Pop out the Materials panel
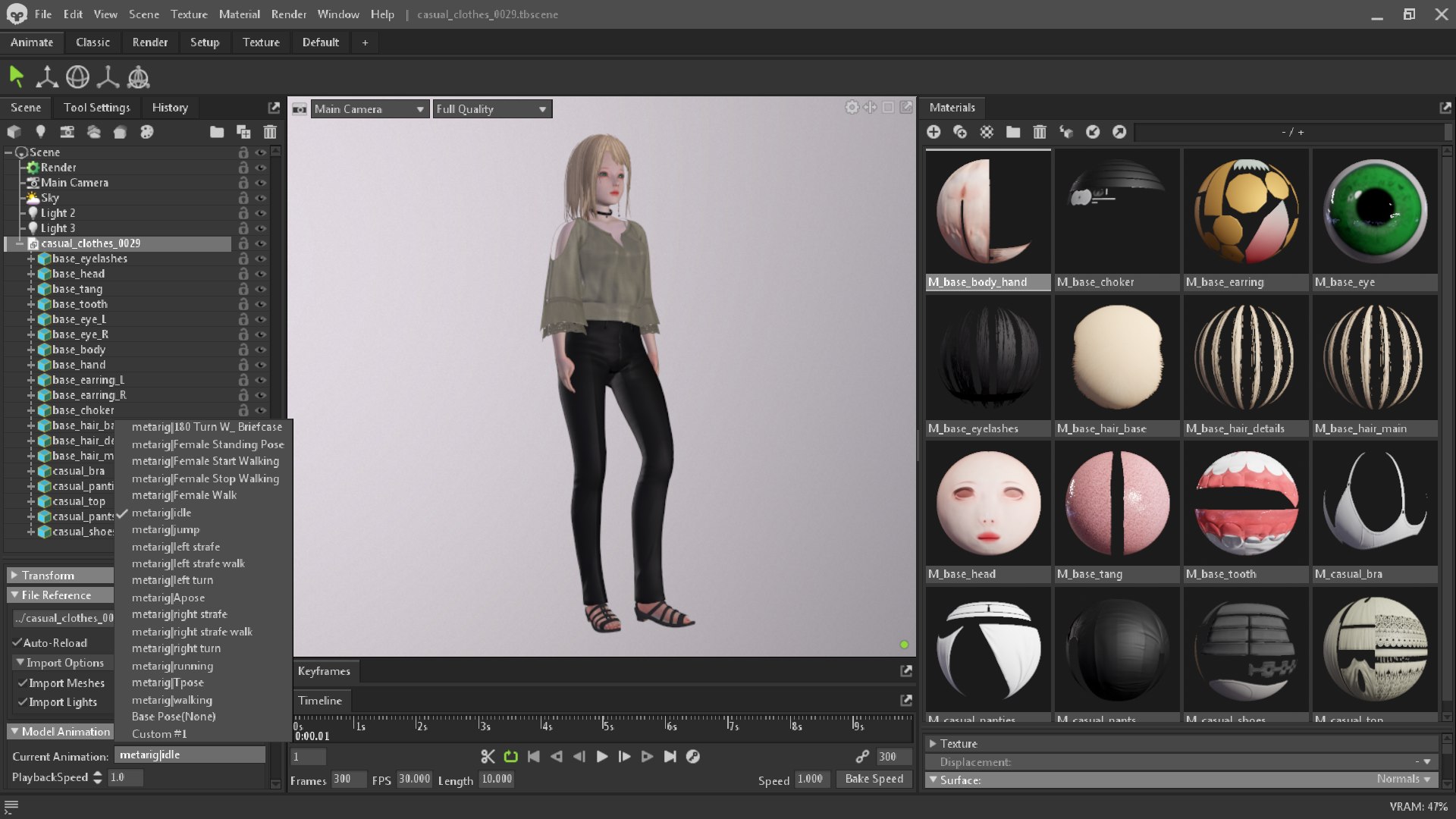 (1445, 108)
